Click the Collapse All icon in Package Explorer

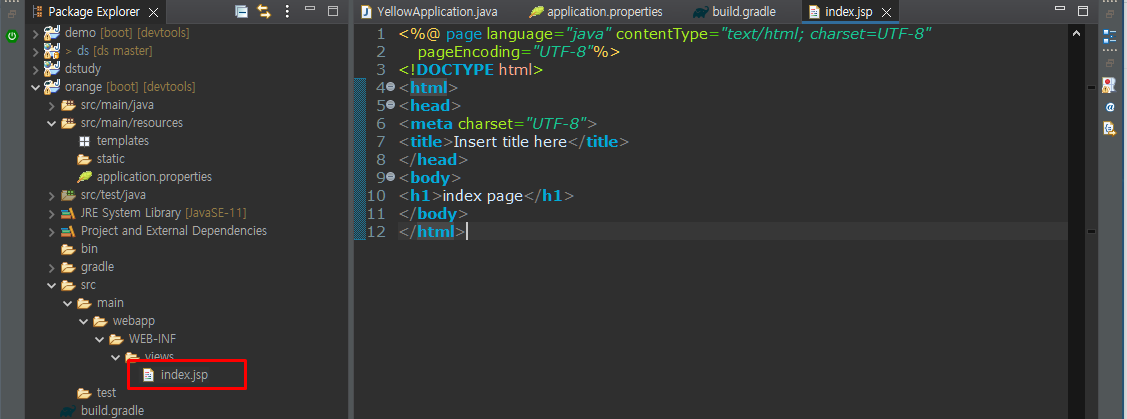[x=242, y=11]
